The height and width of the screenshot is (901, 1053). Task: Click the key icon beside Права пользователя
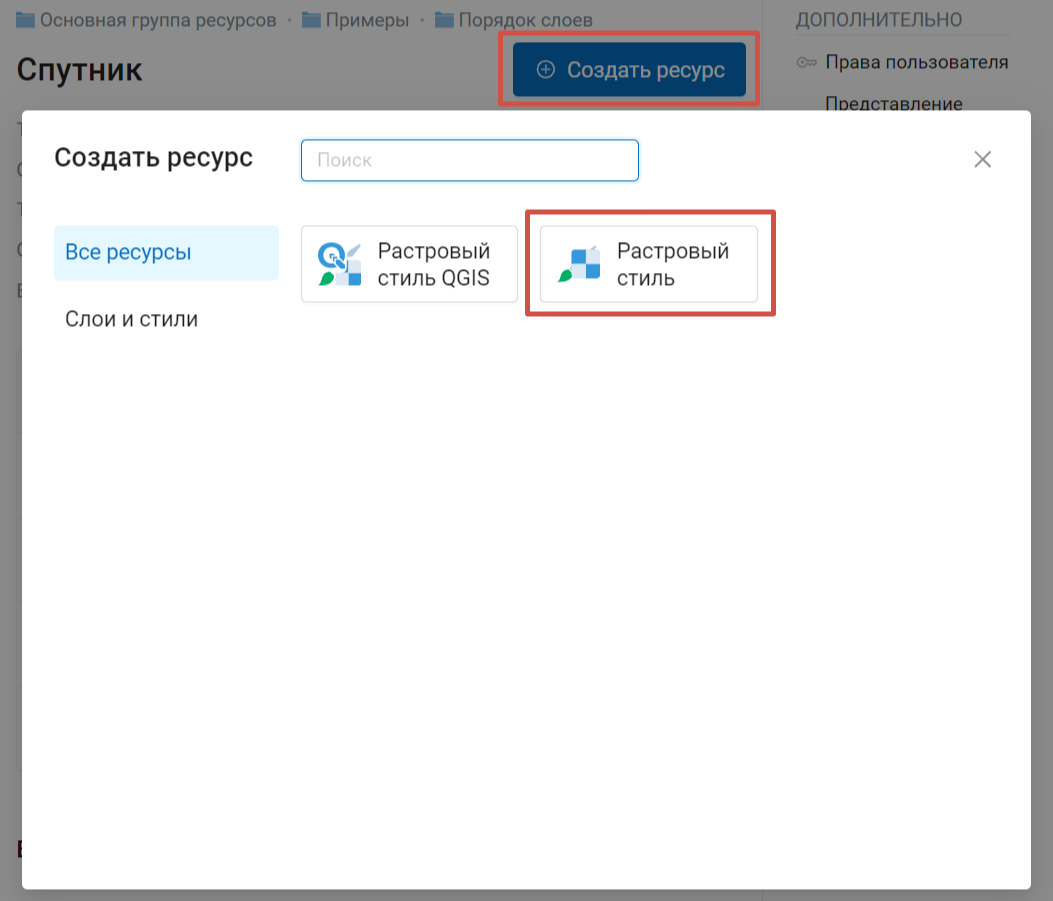pos(807,63)
